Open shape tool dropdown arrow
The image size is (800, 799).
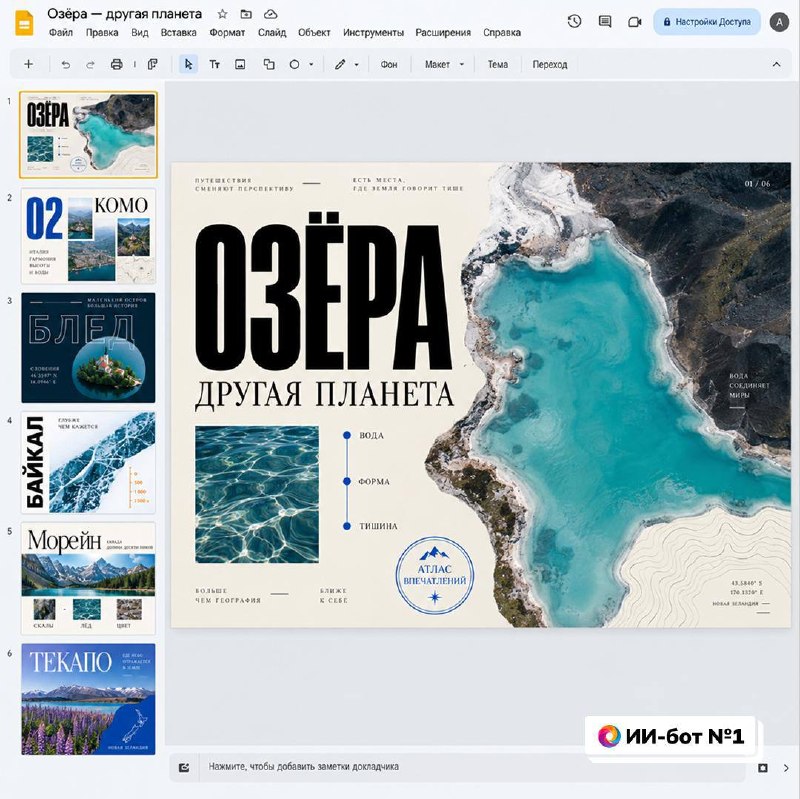pos(311,65)
